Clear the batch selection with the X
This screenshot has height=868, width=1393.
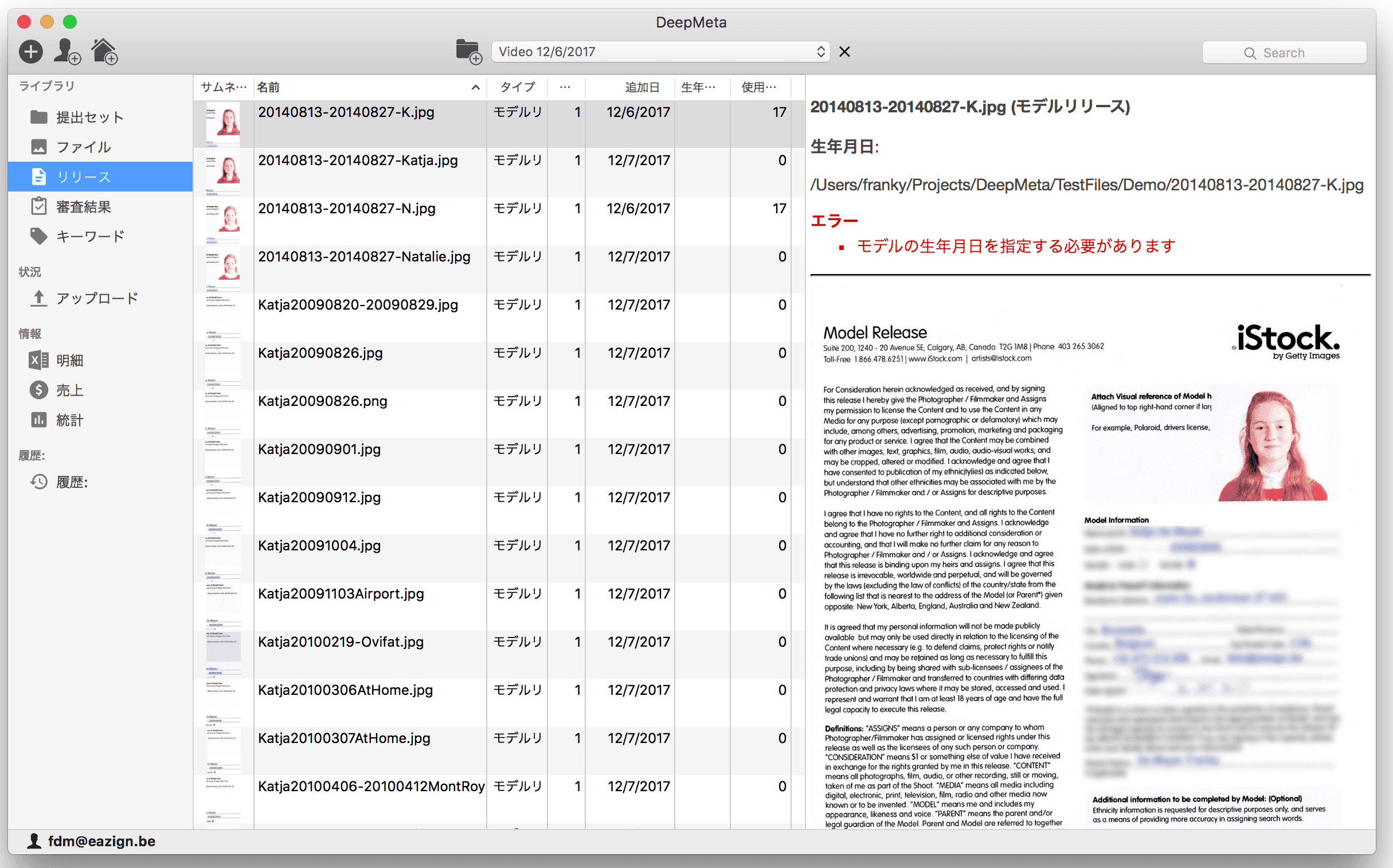pos(844,52)
